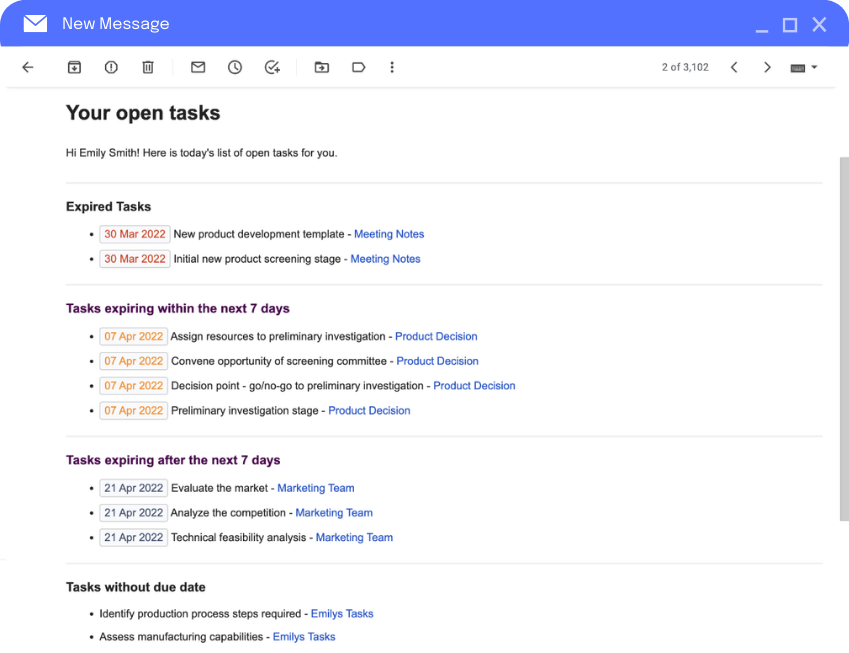The image size is (849, 653).
Task: Click the 30 Mar 2022 date chip
Action: (134, 233)
